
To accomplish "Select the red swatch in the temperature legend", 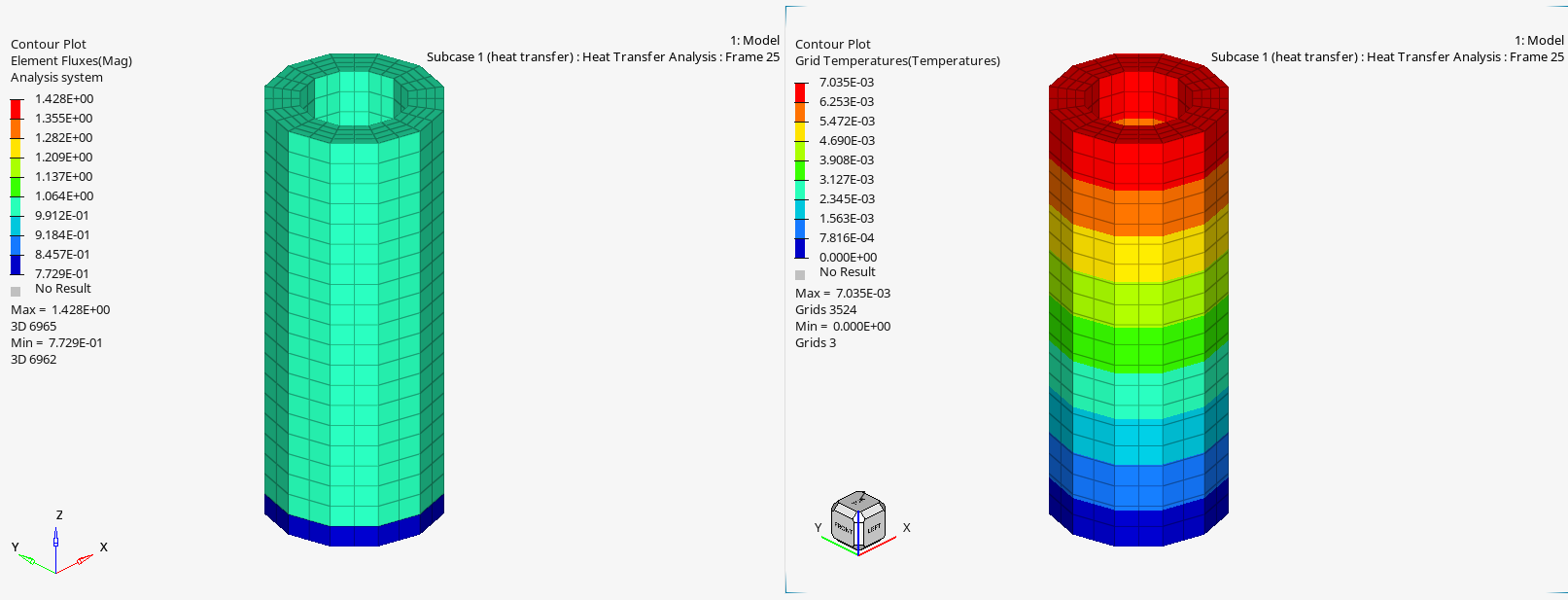I will coord(801,92).
